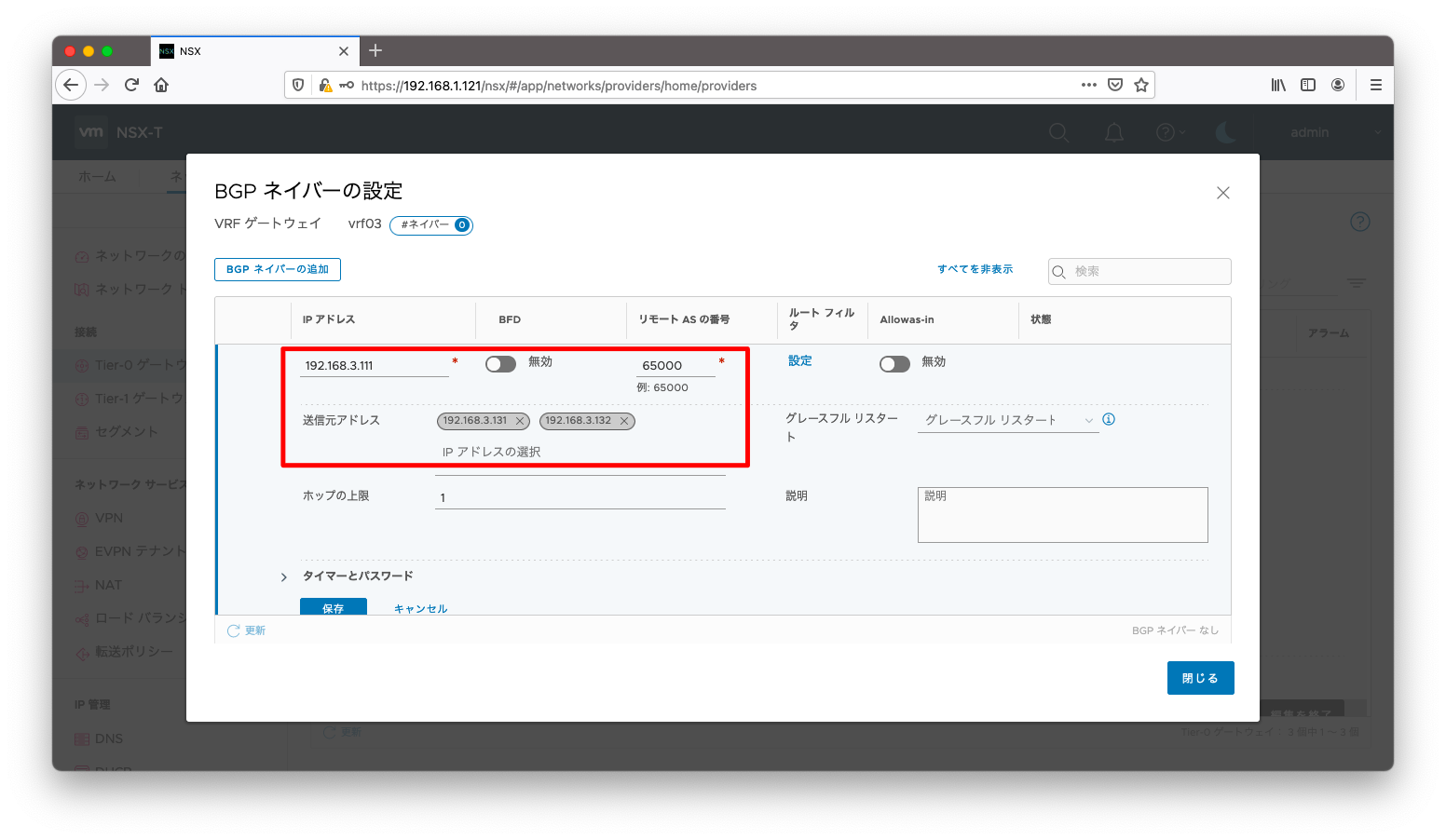The image size is (1446, 840).
Task: Open the graceful restart dropdown
Action: point(1008,420)
